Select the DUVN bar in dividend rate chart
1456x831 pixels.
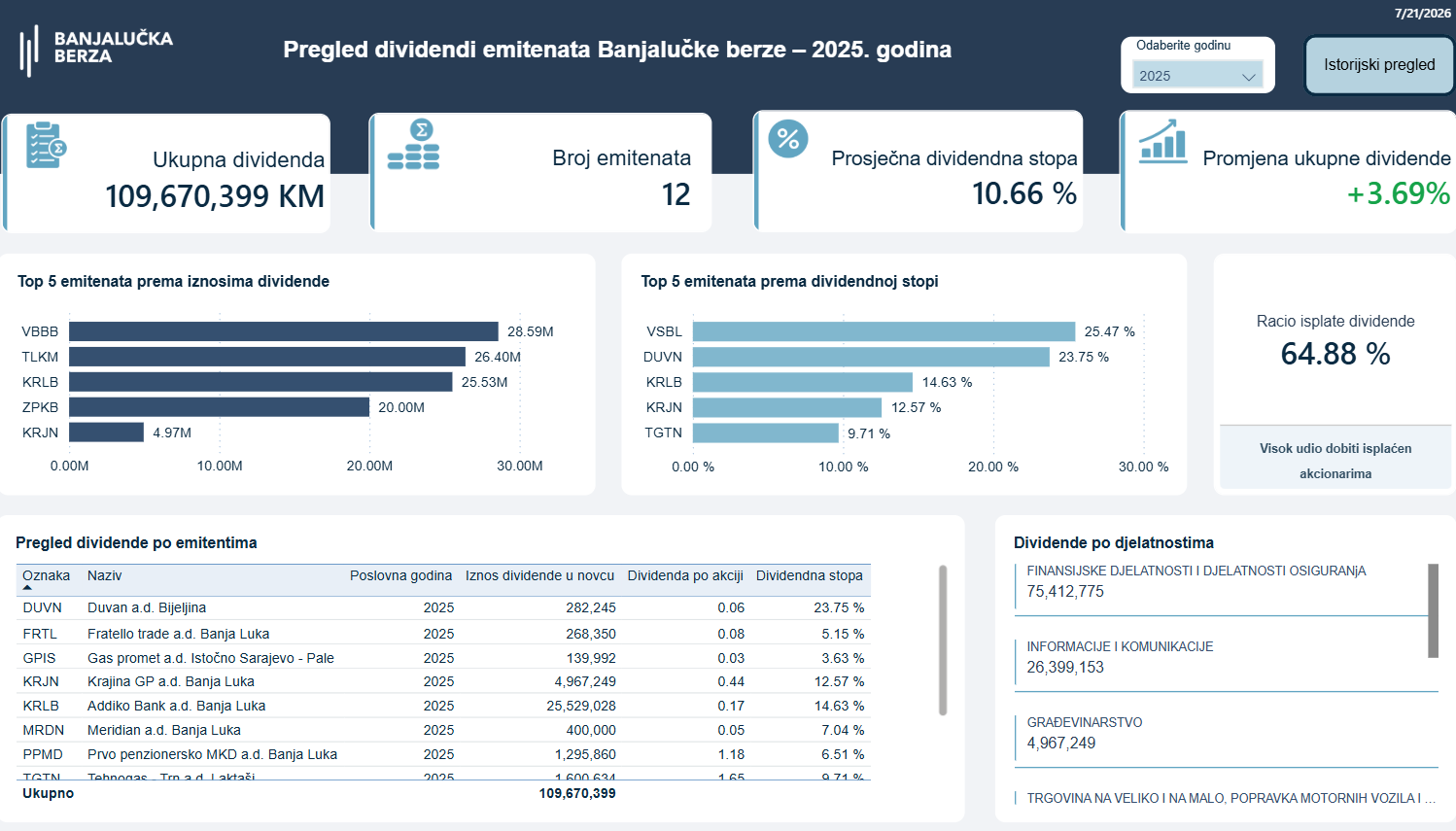click(x=871, y=357)
